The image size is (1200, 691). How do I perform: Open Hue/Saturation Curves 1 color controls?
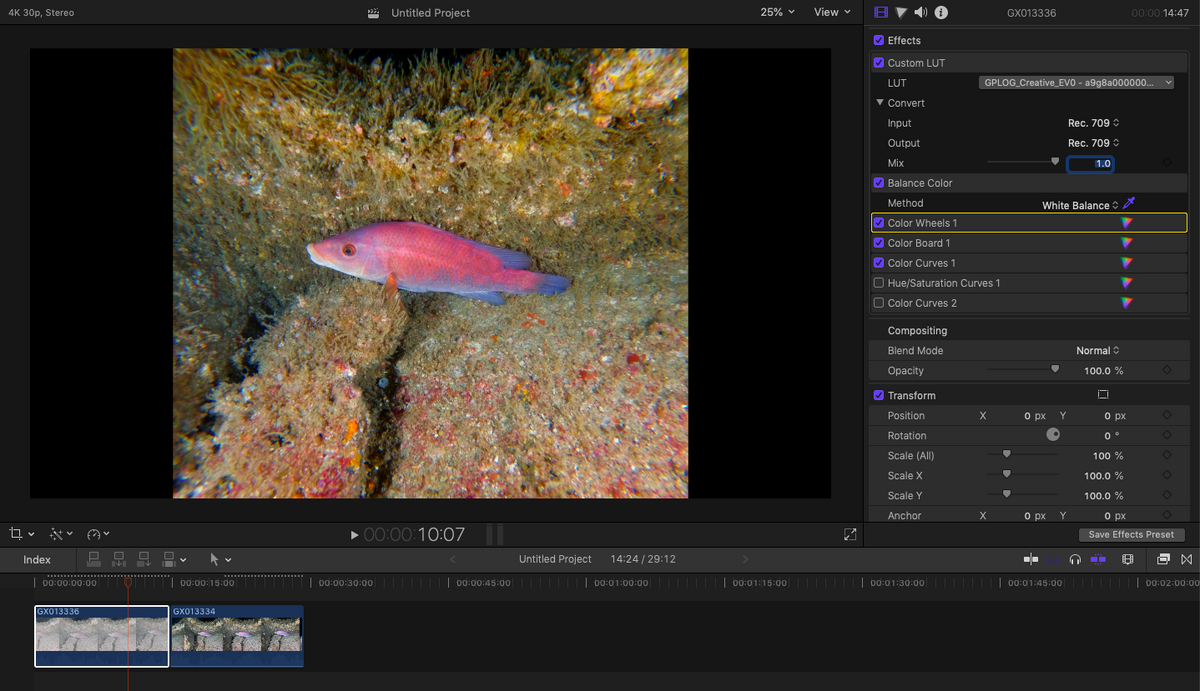click(x=1127, y=283)
